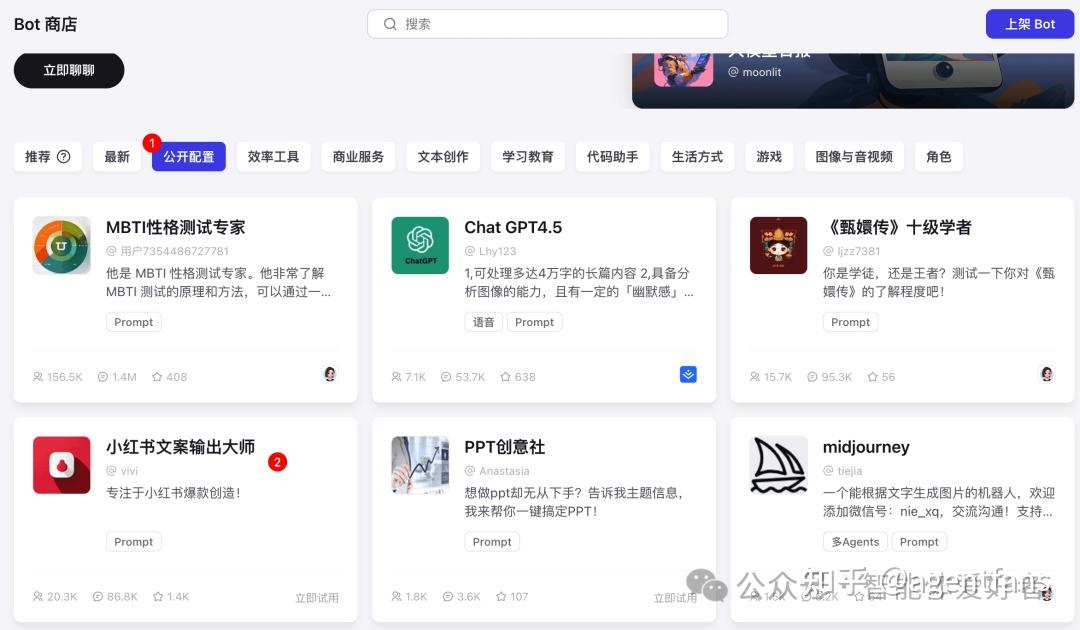Select the midjourney sailboat logo icon

(x=778, y=465)
